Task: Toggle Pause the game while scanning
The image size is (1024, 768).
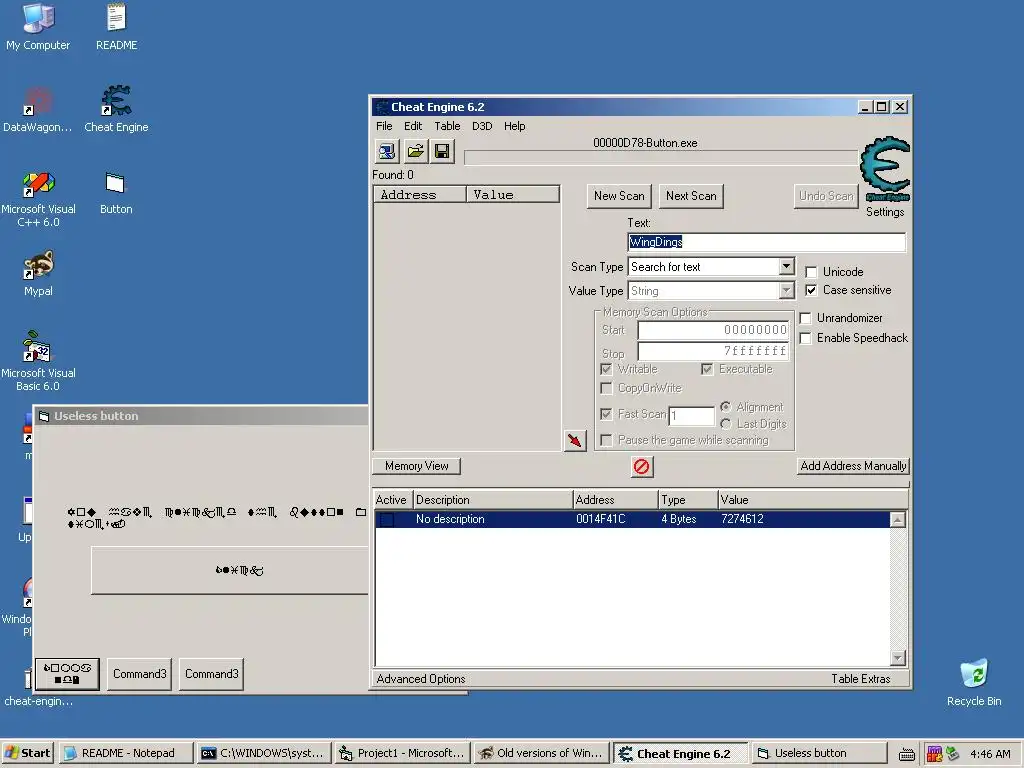Action: pyautogui.click(x=606, y=440)
